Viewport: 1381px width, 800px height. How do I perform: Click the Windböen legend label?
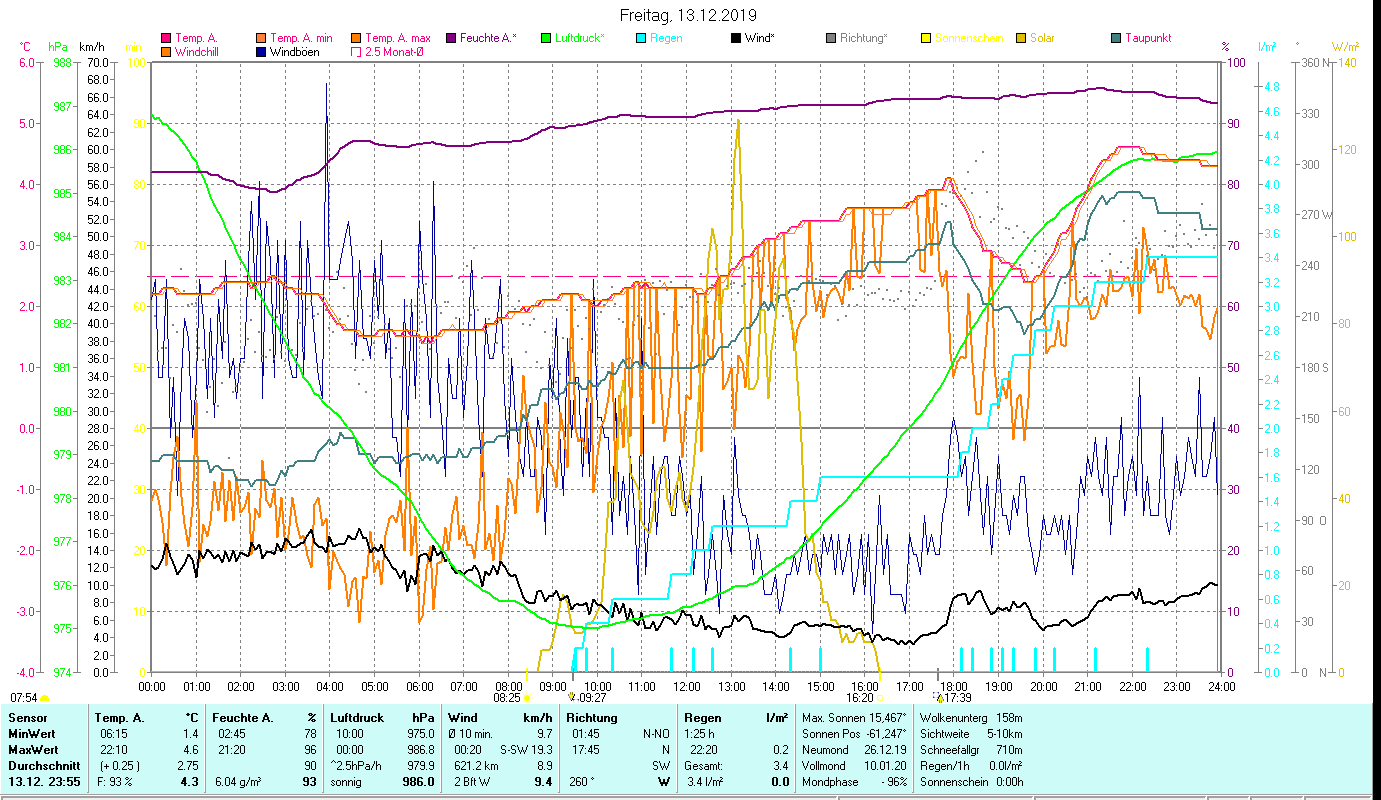click(295, 51)
